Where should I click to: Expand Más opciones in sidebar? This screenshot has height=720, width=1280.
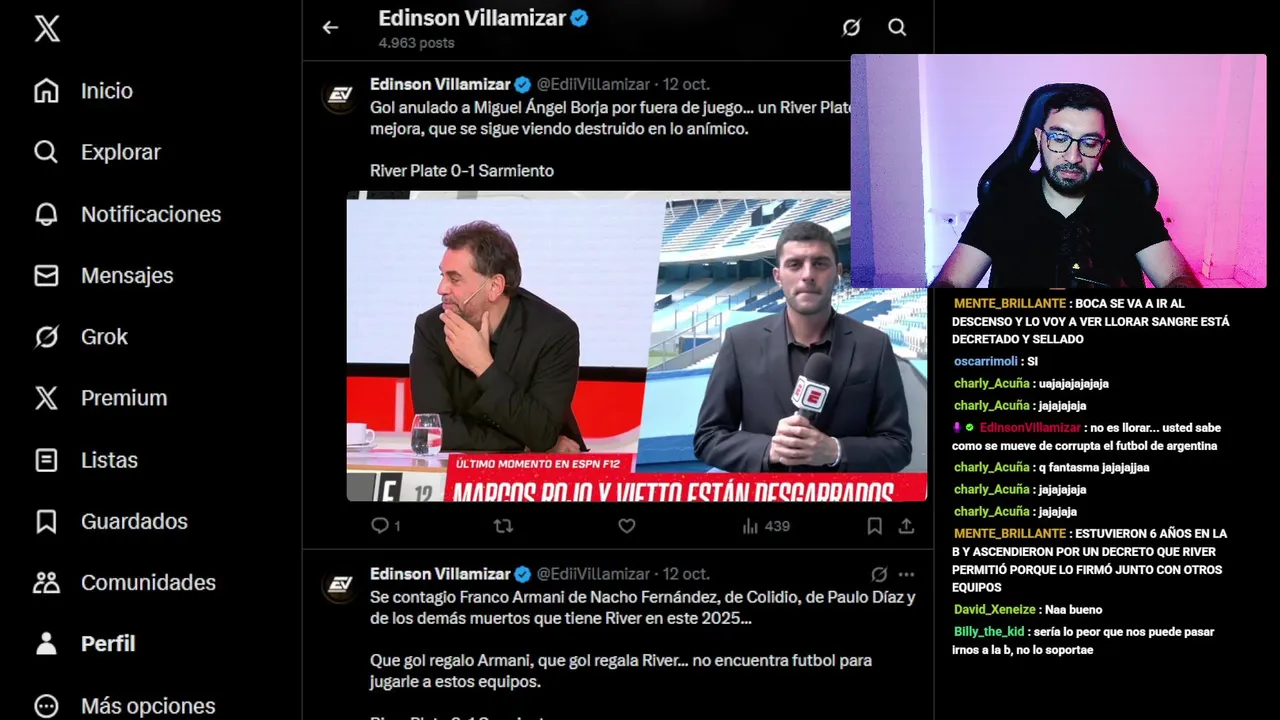[x=124, y=705]
